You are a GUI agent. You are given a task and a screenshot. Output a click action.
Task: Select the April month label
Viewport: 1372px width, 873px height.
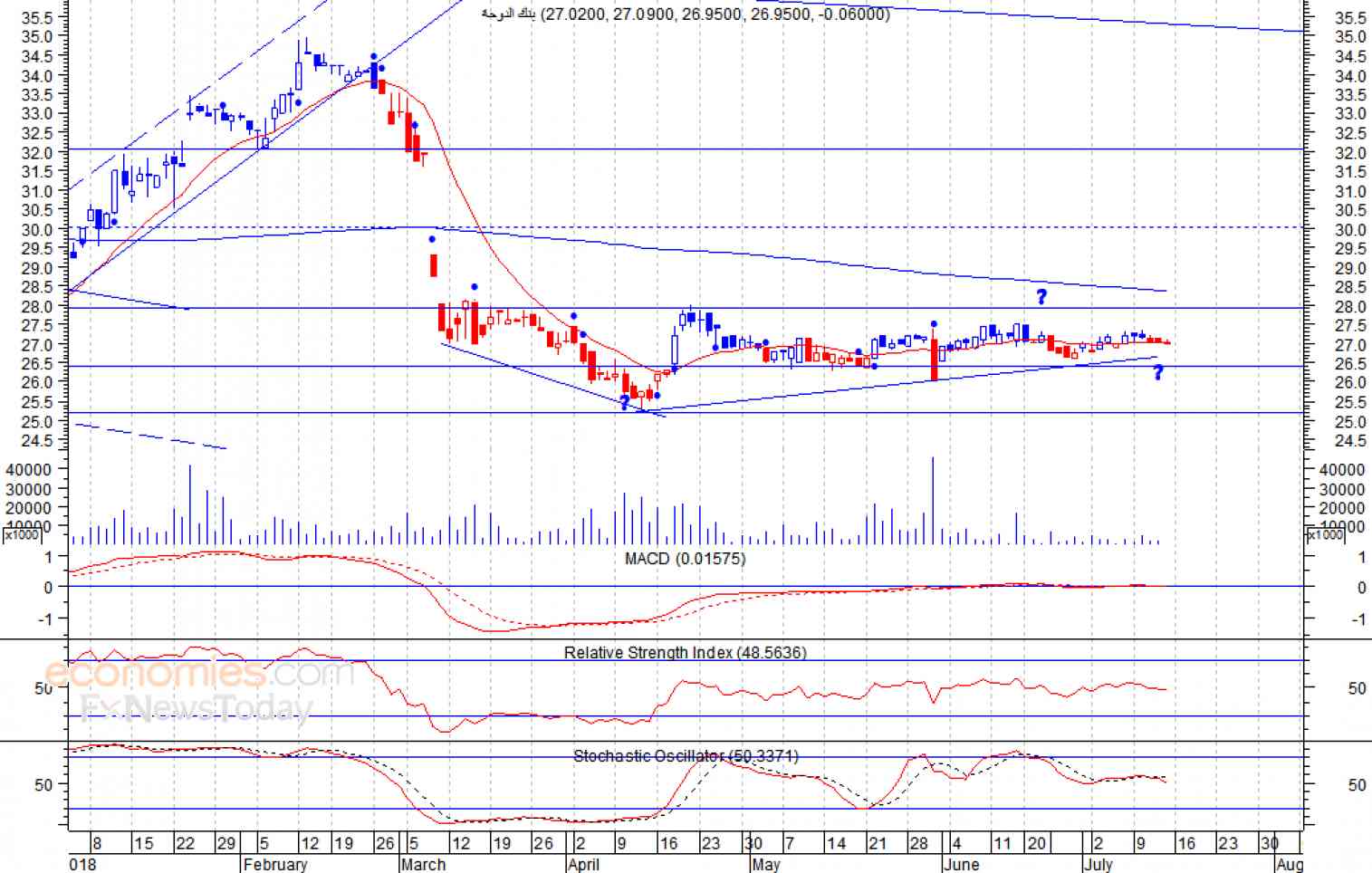(583, 864)
